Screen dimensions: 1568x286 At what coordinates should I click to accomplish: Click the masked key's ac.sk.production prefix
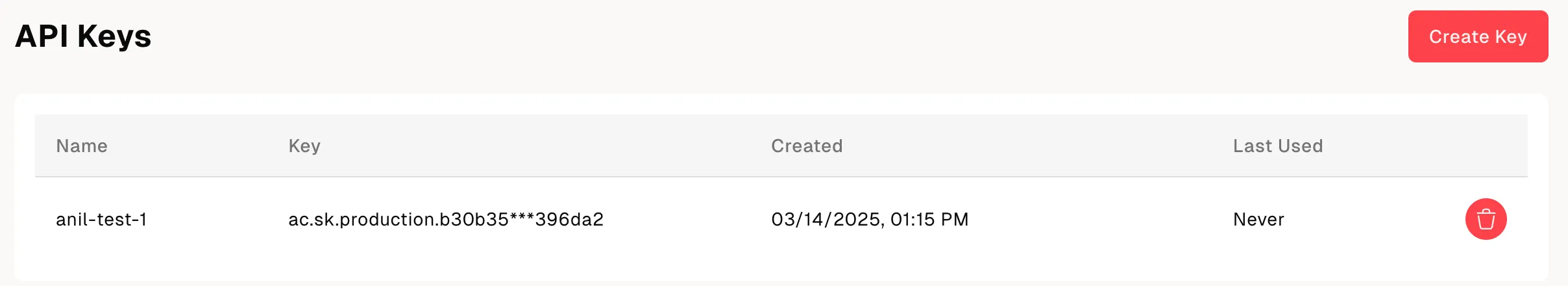(361, 220)
